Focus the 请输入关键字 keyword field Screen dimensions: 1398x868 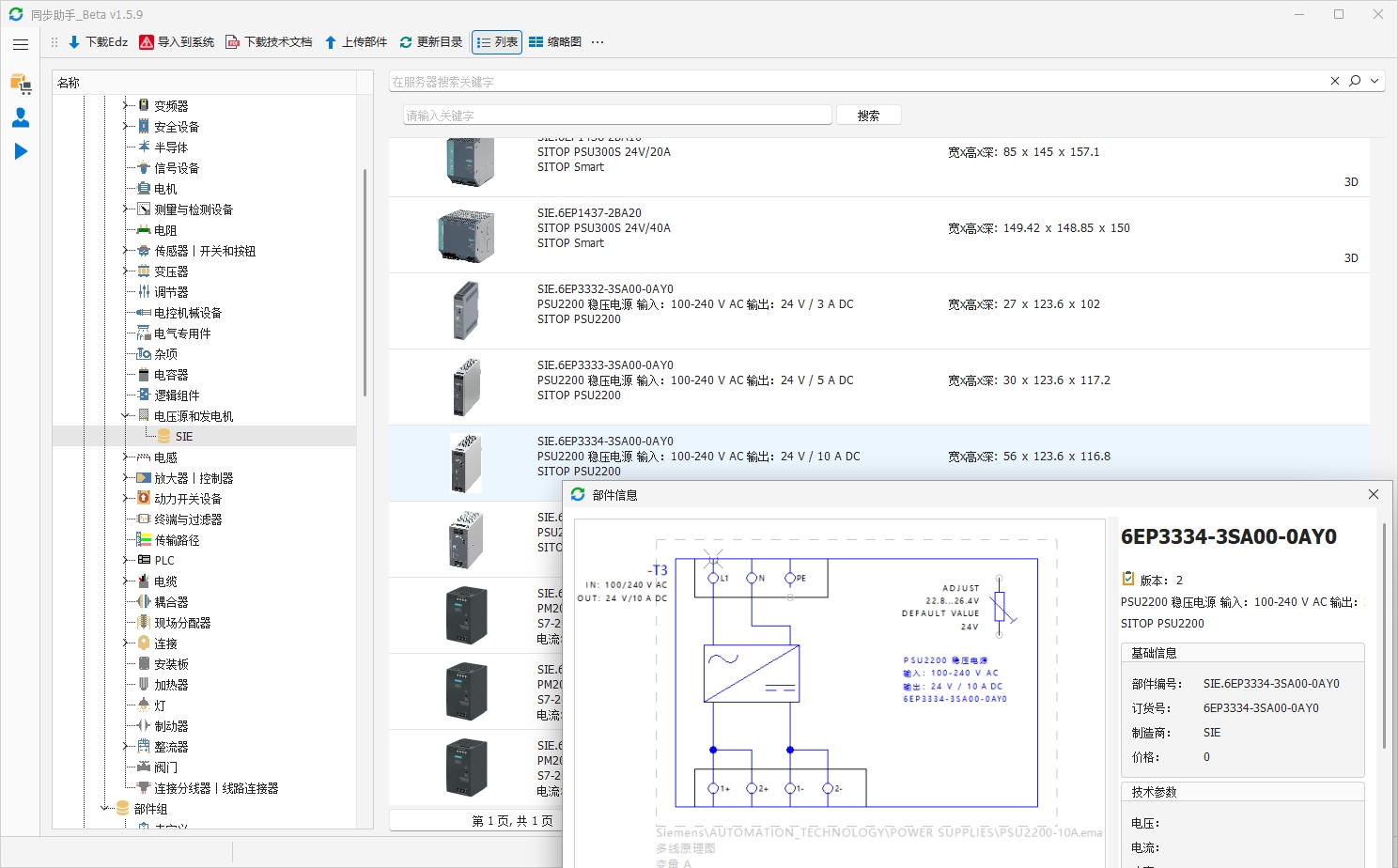tap(617, 116)
